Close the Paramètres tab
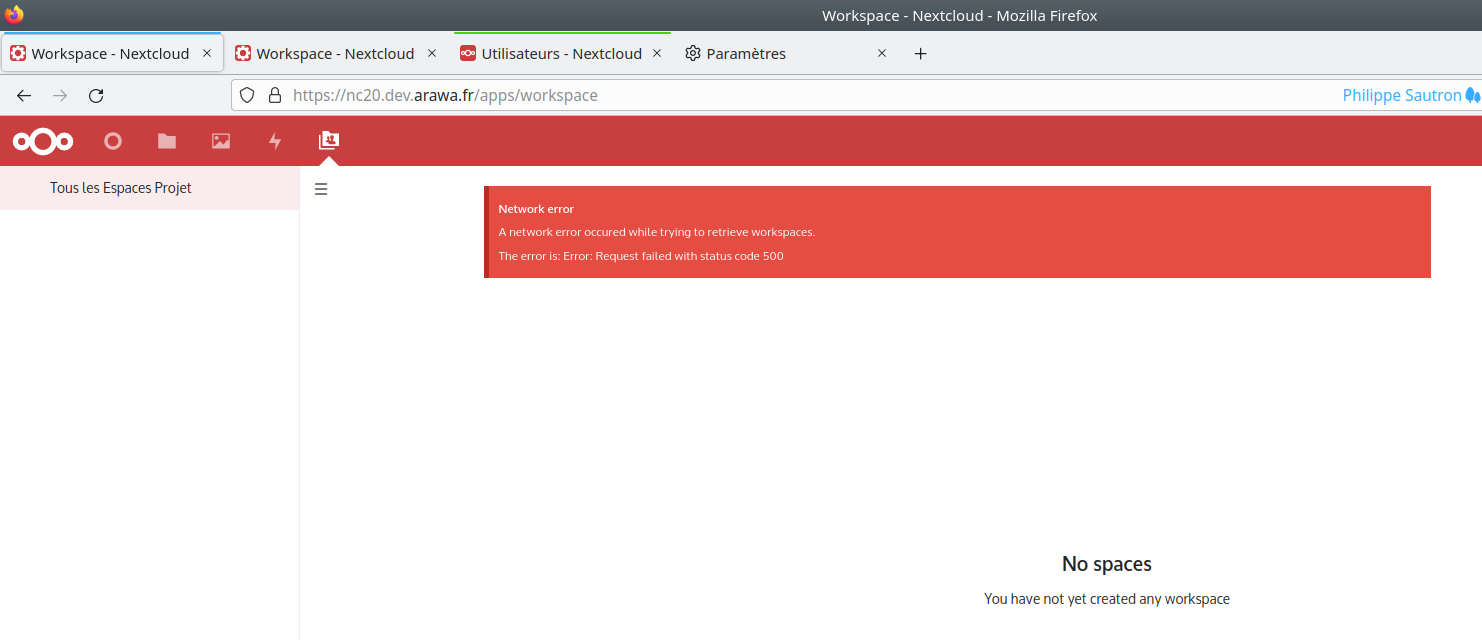This screenshot has height=640, width=1482. coord(881,53)
